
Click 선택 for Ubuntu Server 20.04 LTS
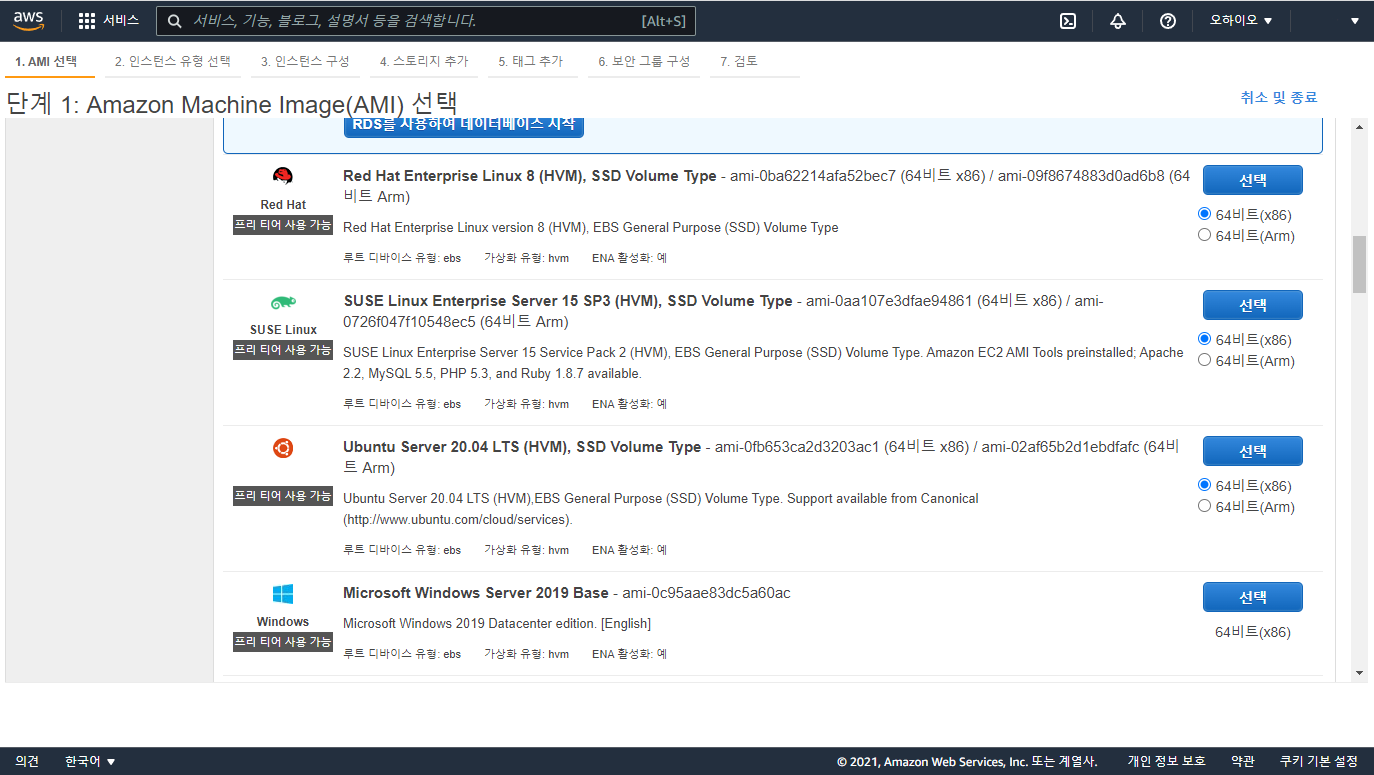point(1253,451)
